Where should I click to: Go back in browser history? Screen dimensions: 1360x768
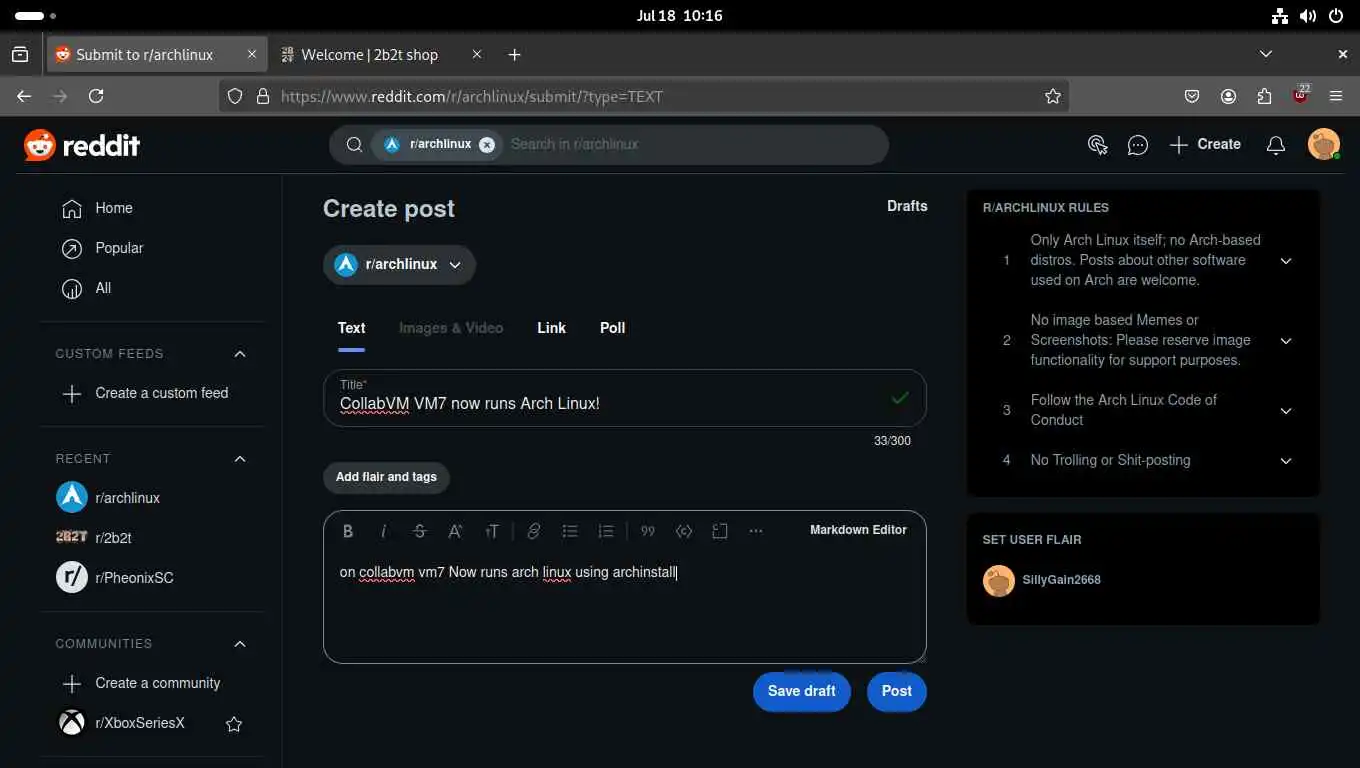click(x=24, y=96)
